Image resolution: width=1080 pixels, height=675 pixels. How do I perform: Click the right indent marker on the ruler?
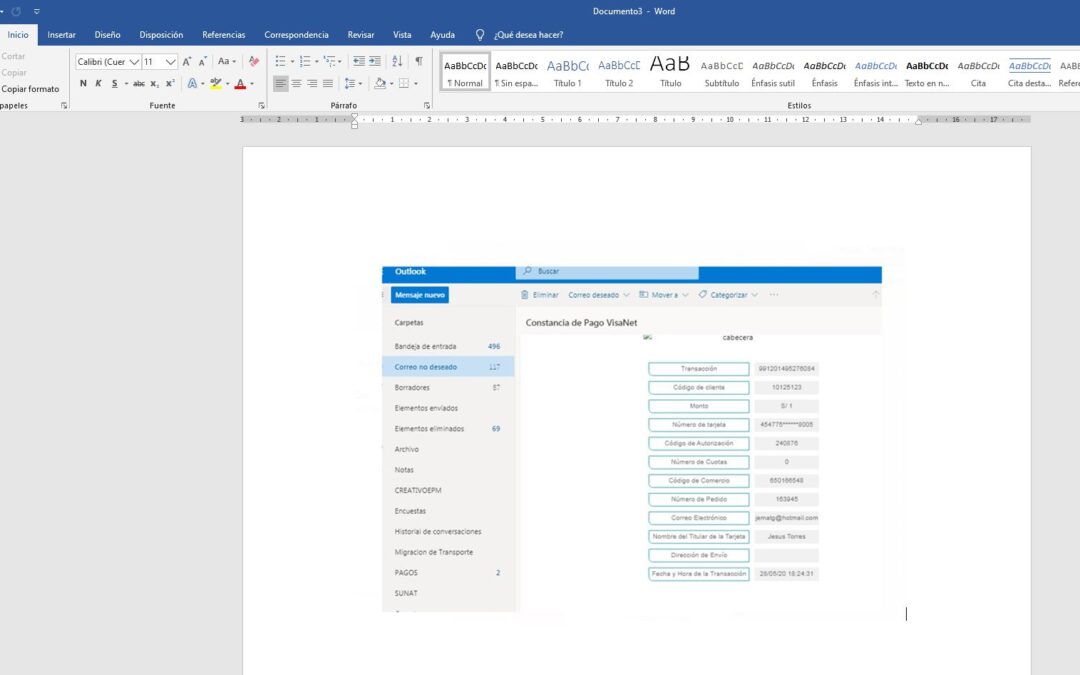click(x=918, y=121)
